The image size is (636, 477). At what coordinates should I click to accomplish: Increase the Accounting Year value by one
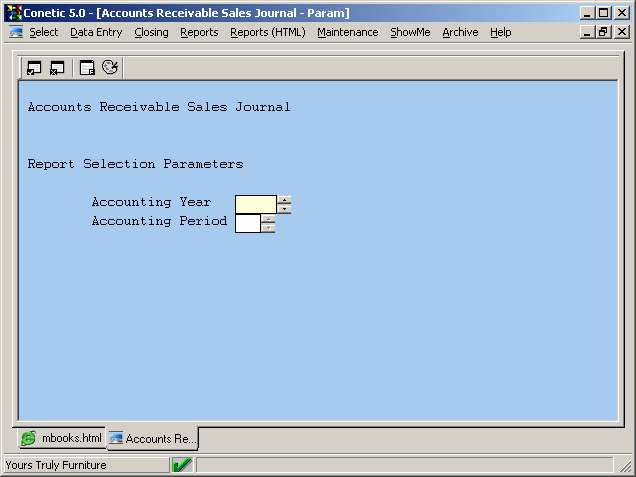pyautogui.click(x=284, y=200)
